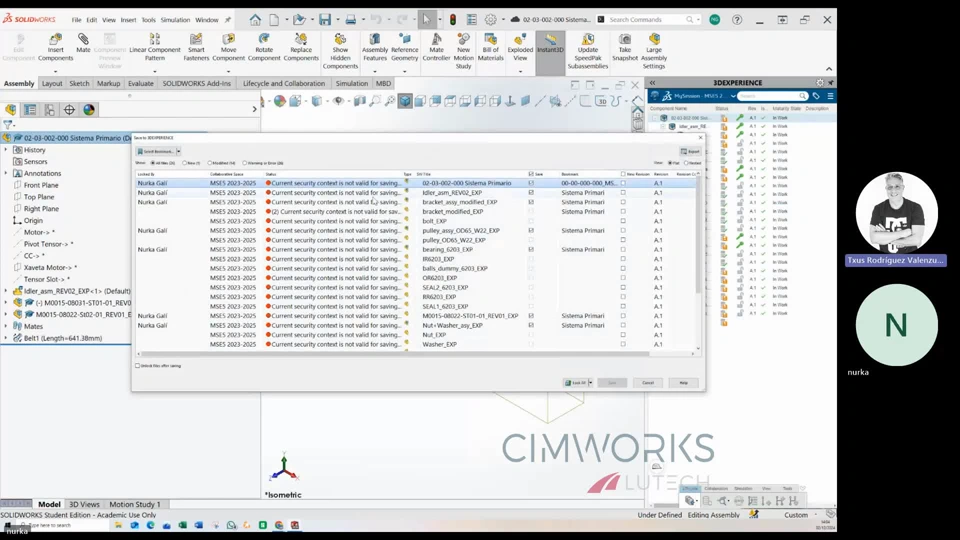The width and height of the screenshot is (960, 540).
Task: Expand the Belt1 tree node
Action: pos(6,338)
